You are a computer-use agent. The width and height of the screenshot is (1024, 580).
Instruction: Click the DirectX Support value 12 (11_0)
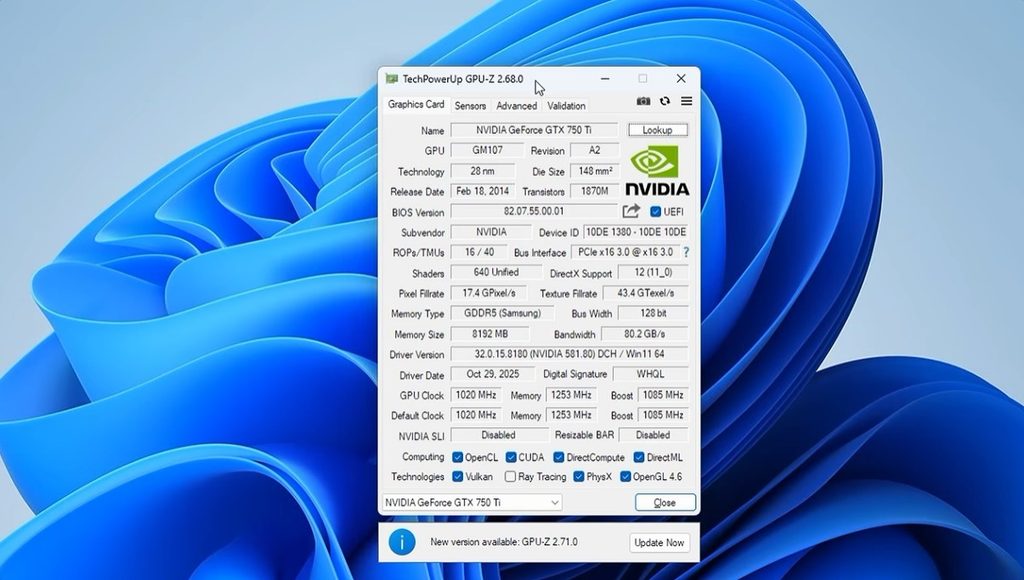click(653, 272)
